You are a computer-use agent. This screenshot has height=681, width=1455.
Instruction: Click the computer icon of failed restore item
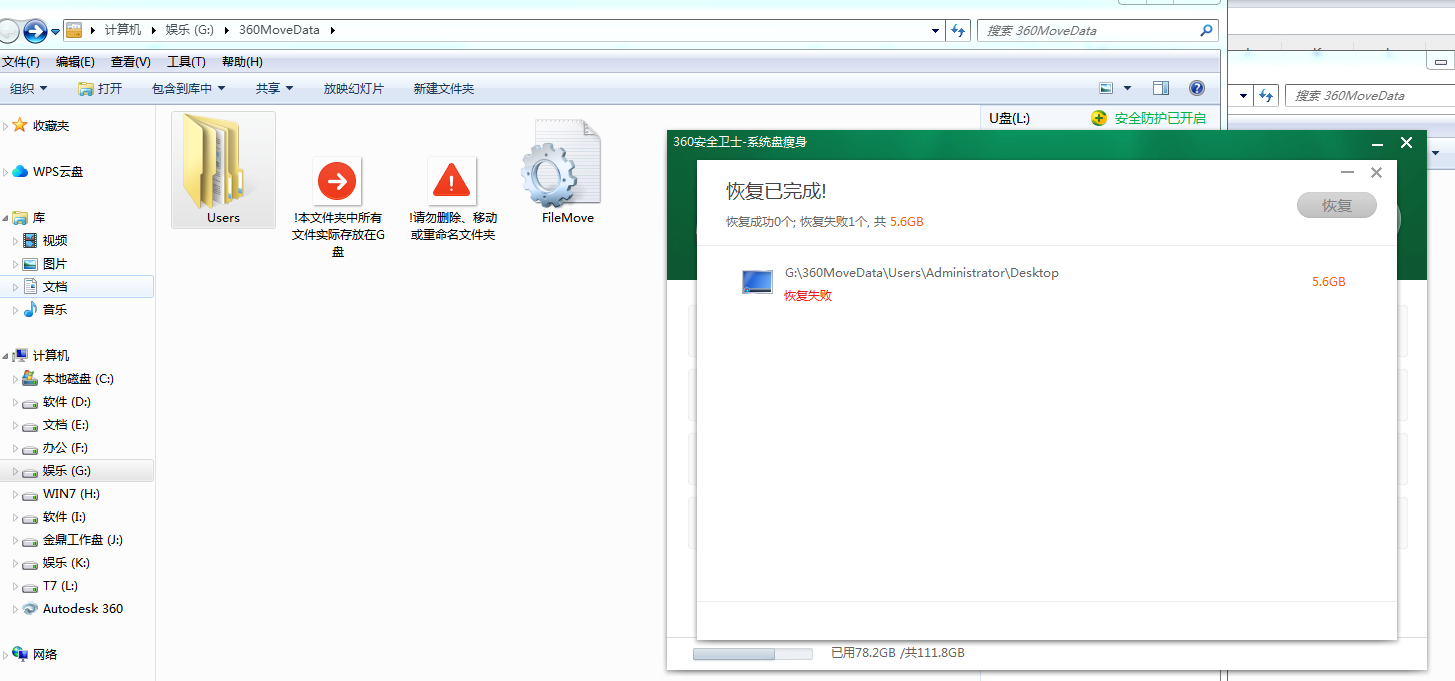[757, 282]
